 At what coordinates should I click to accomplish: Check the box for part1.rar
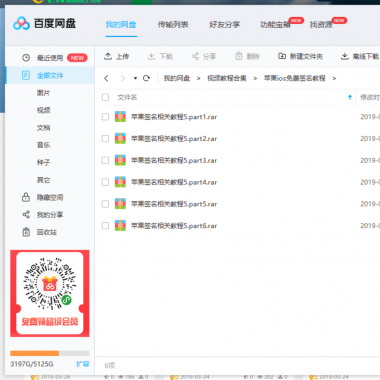pyautogui.click(x=105, y=117)
